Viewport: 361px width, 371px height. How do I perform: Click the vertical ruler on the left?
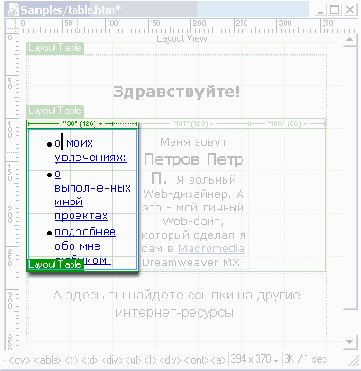click(13, 192)
